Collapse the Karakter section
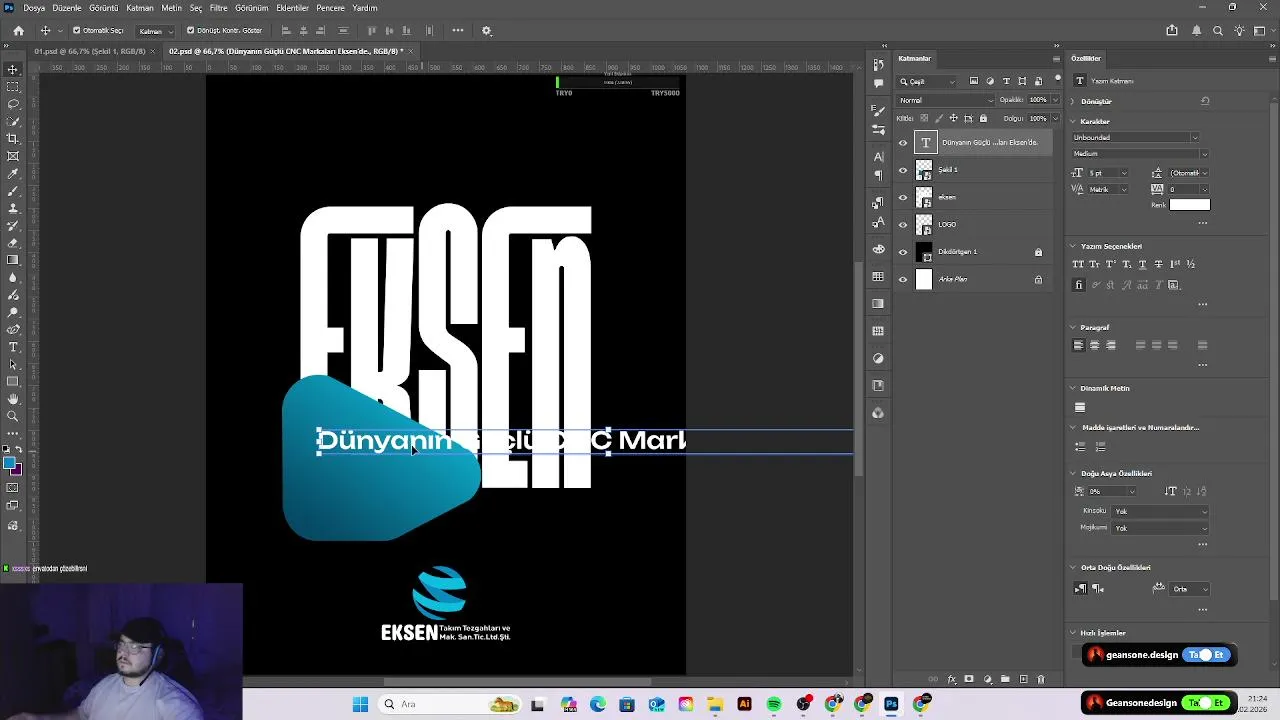Image resolution: width=1280 pixels, height=720 pixels. (1073, 121)
